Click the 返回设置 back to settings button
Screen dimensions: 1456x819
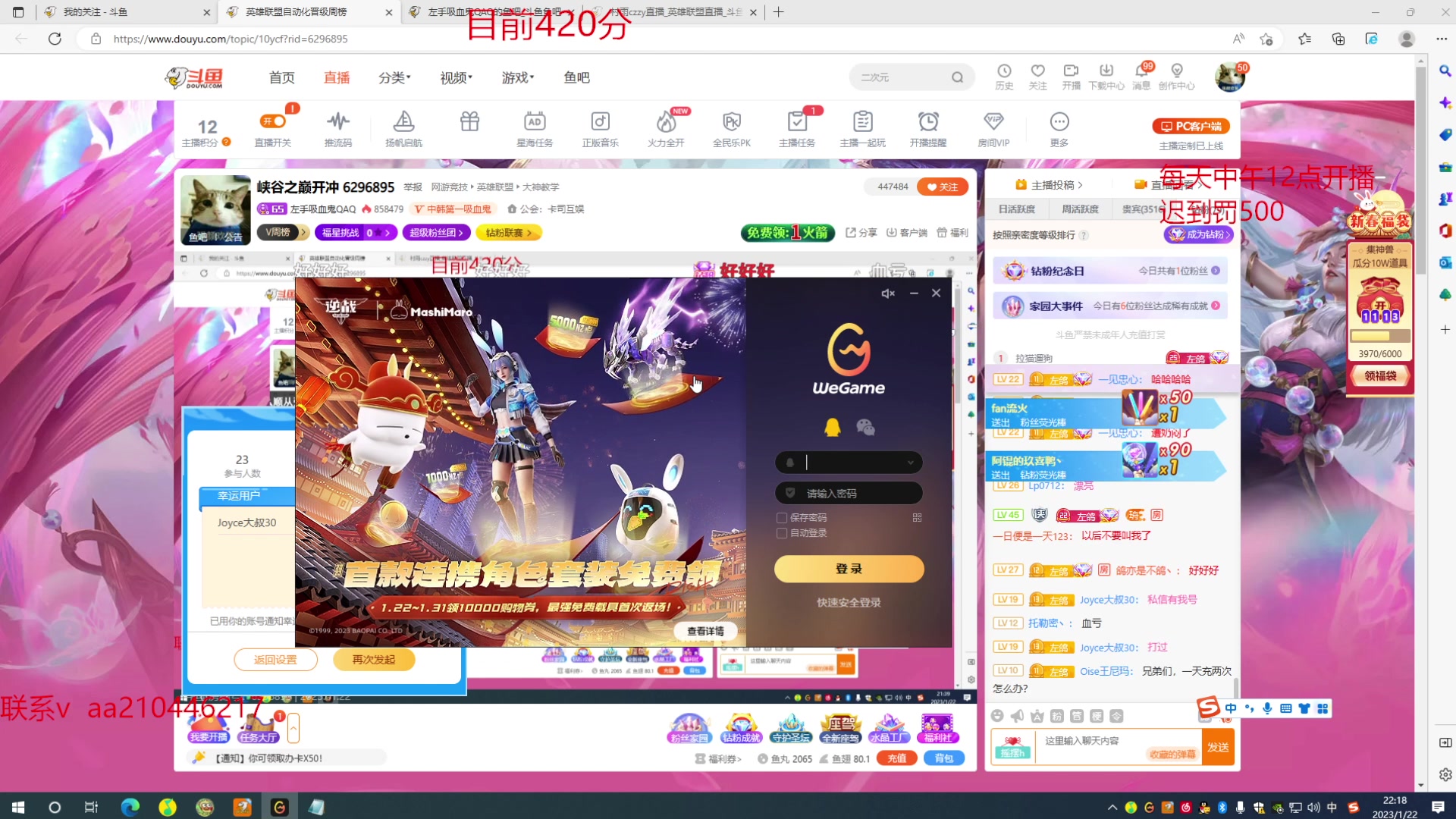275,660
